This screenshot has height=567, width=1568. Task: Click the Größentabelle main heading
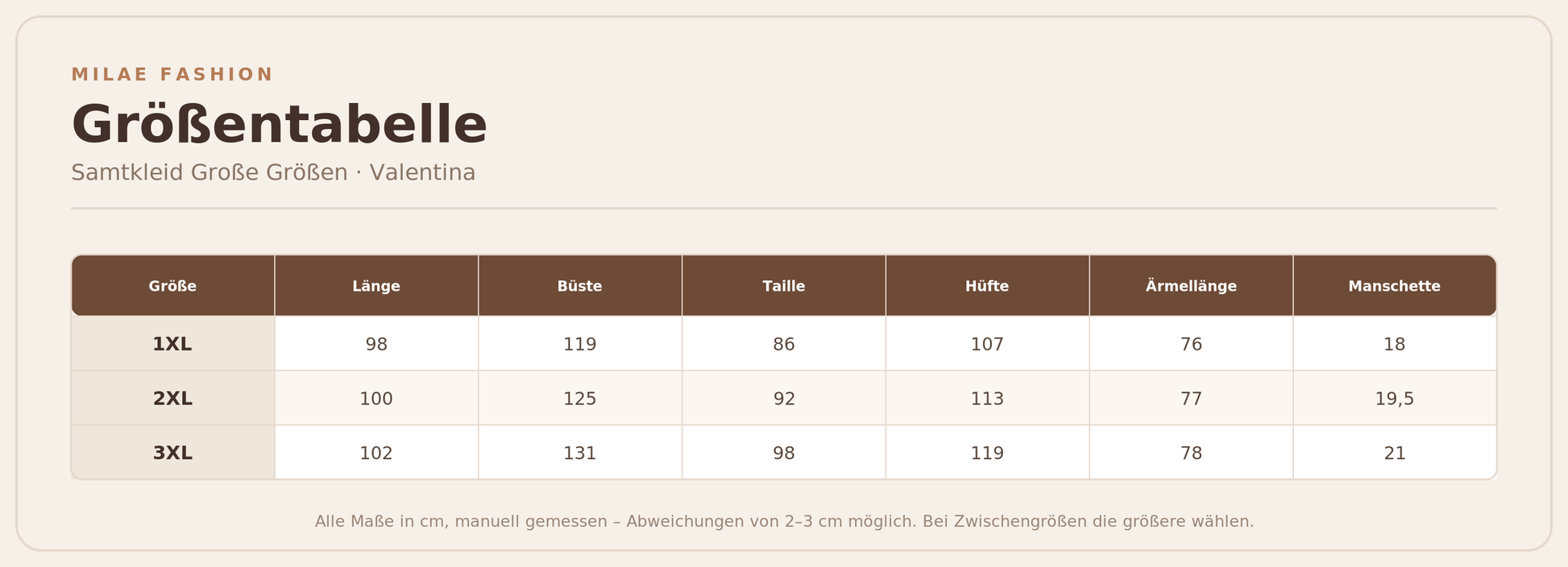279,125
